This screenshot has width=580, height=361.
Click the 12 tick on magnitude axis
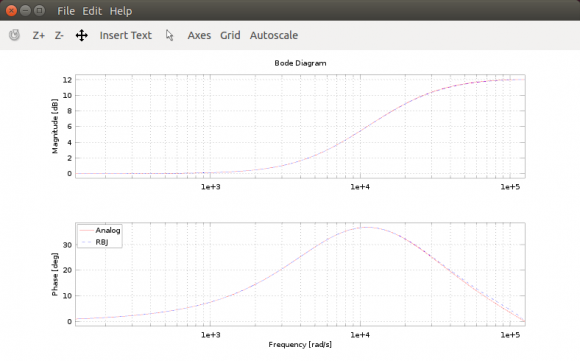coord(67,80)
